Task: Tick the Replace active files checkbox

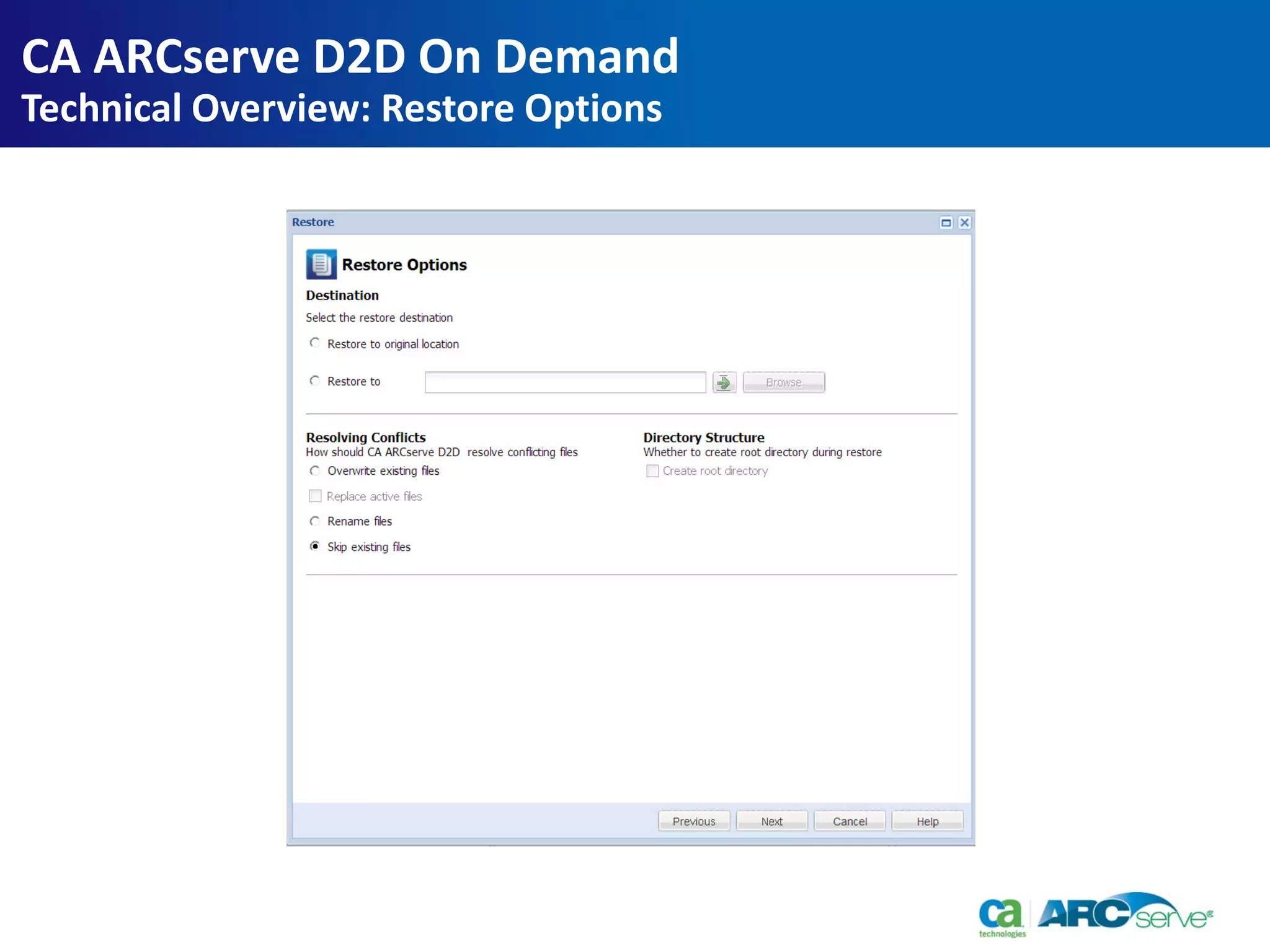Action: point(315,496)
